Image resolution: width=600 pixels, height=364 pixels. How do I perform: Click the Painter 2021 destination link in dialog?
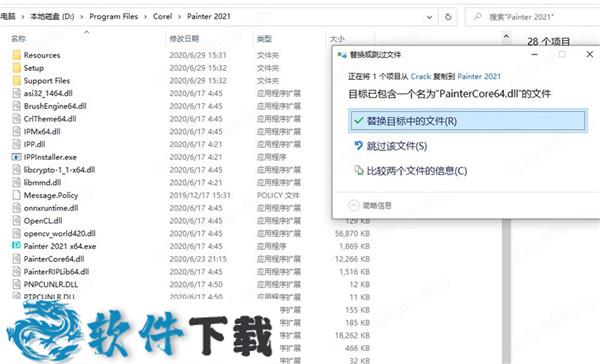point(479,77)
